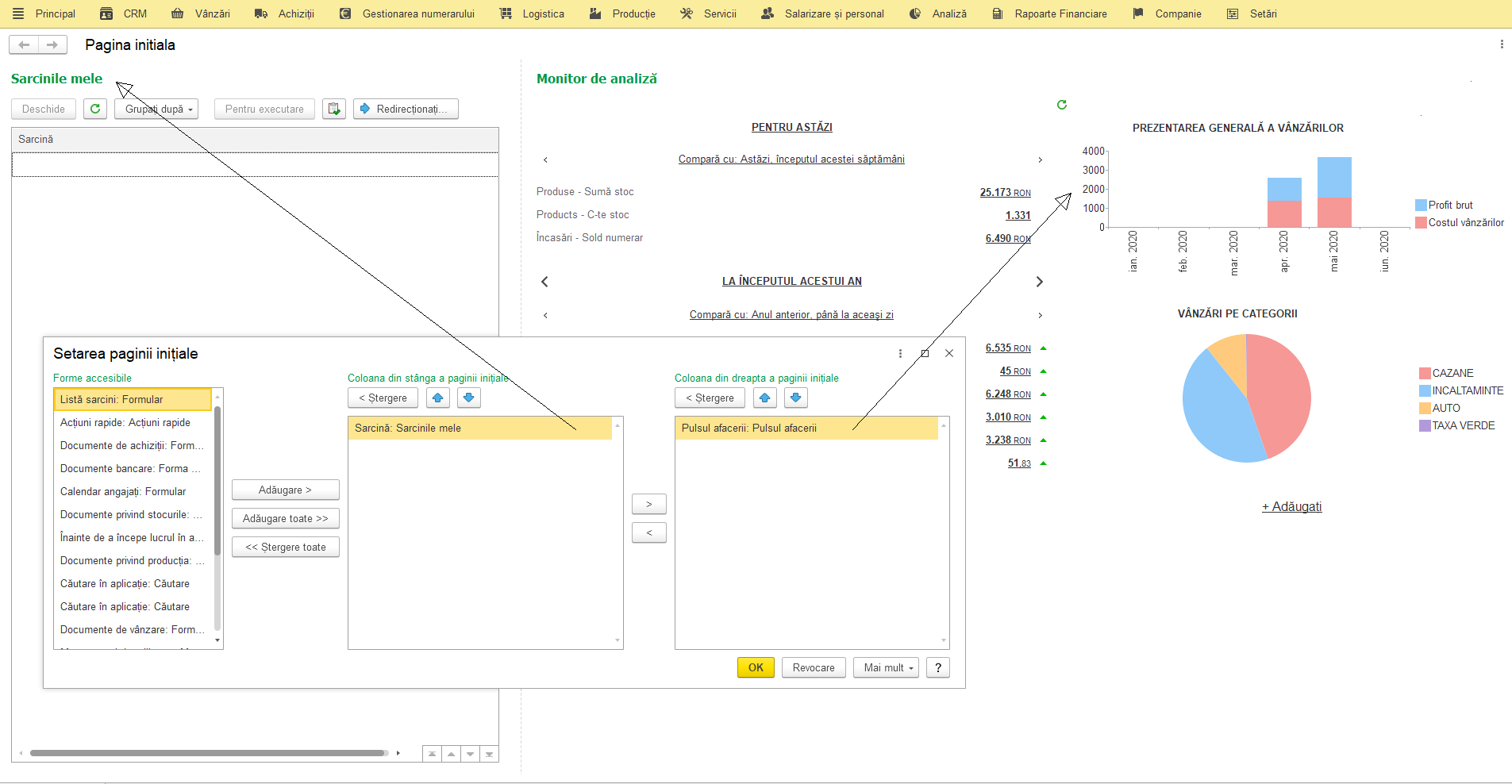Image resolution: width=1512 pixels, height=784 pixels.
Task: Click the Redirecționați button
Action: (406, 109)
